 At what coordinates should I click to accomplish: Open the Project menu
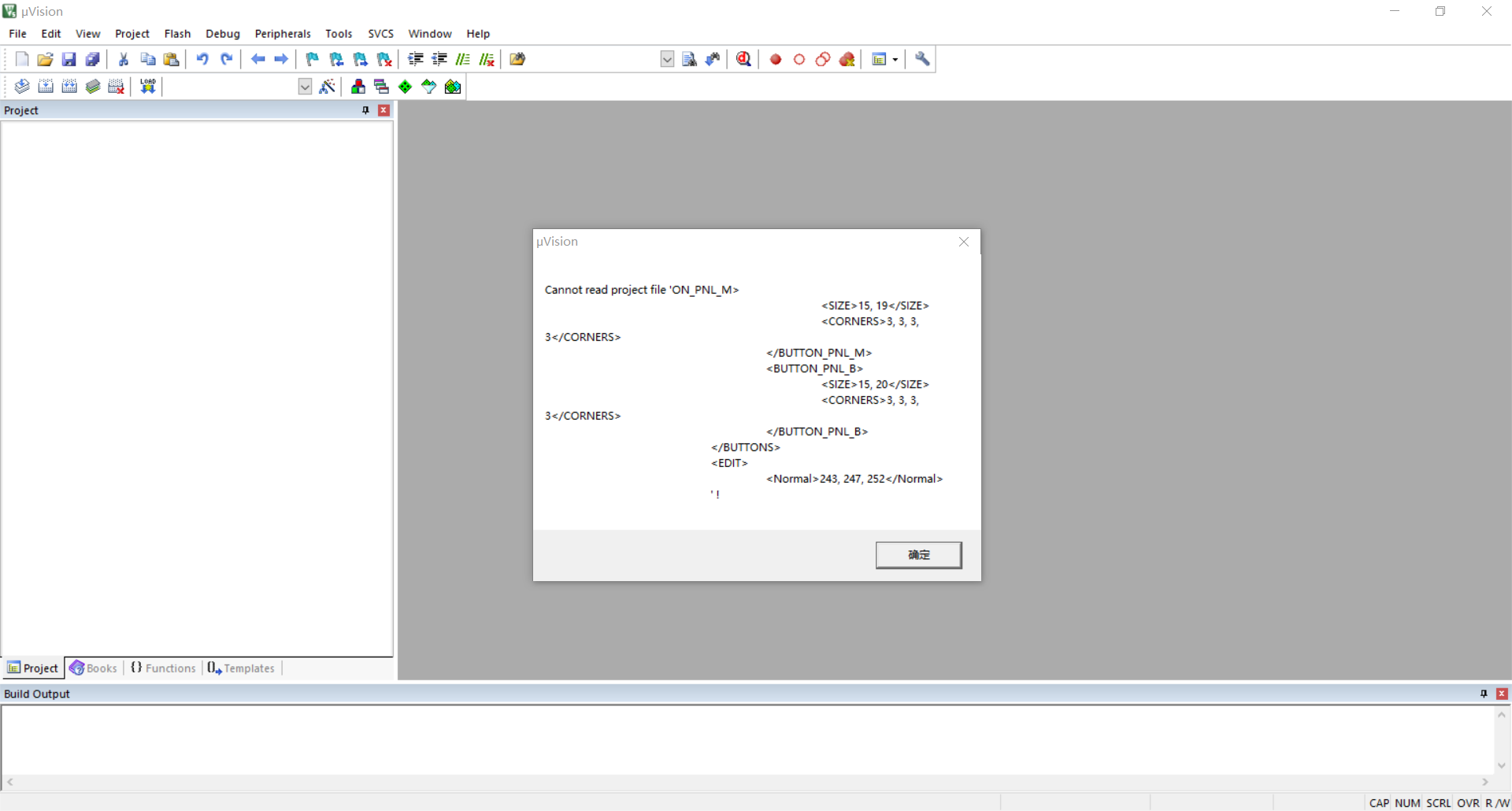pyautogui.click(x=132, y=34)
